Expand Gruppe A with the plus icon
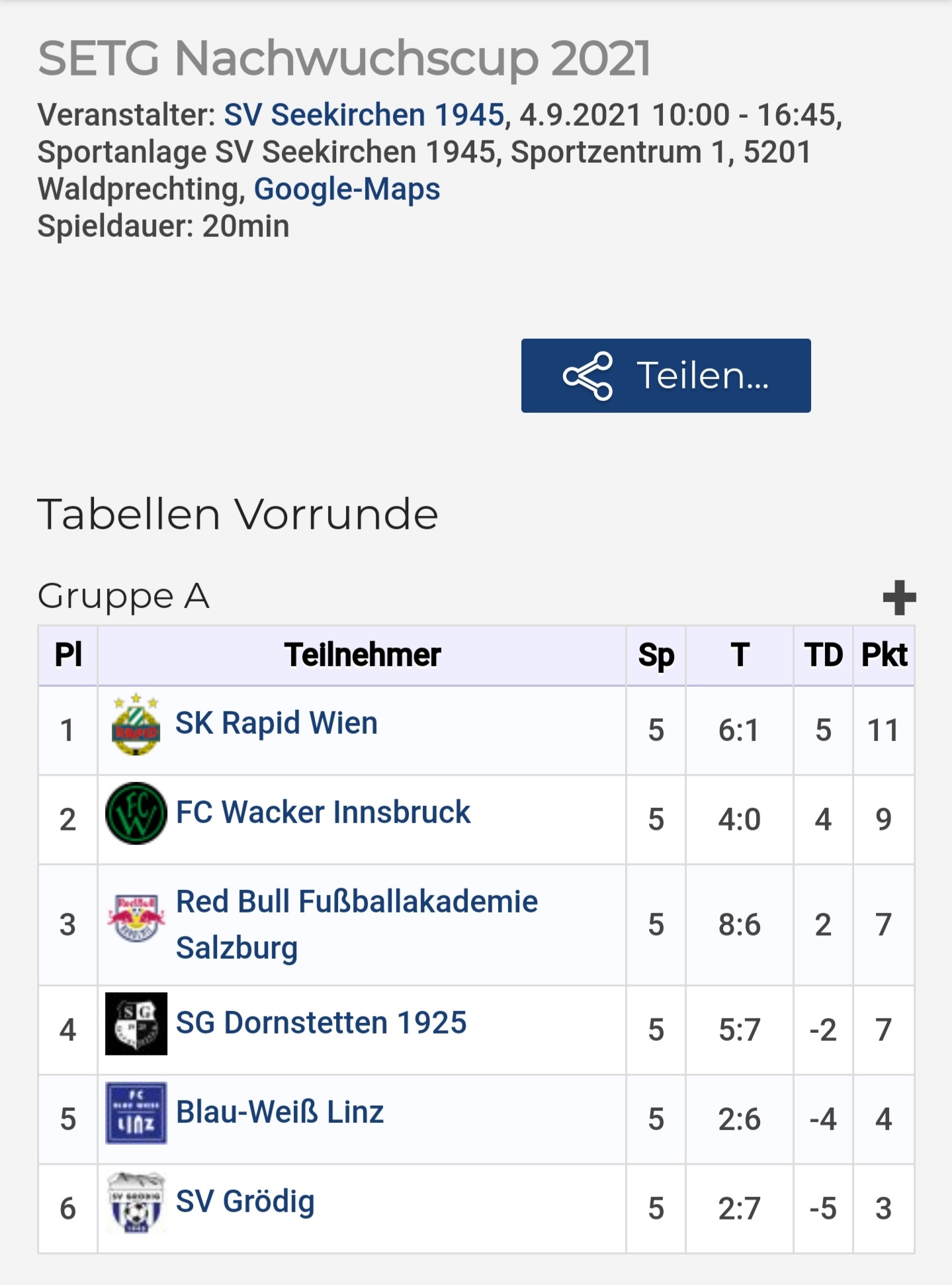 [899, 598]
